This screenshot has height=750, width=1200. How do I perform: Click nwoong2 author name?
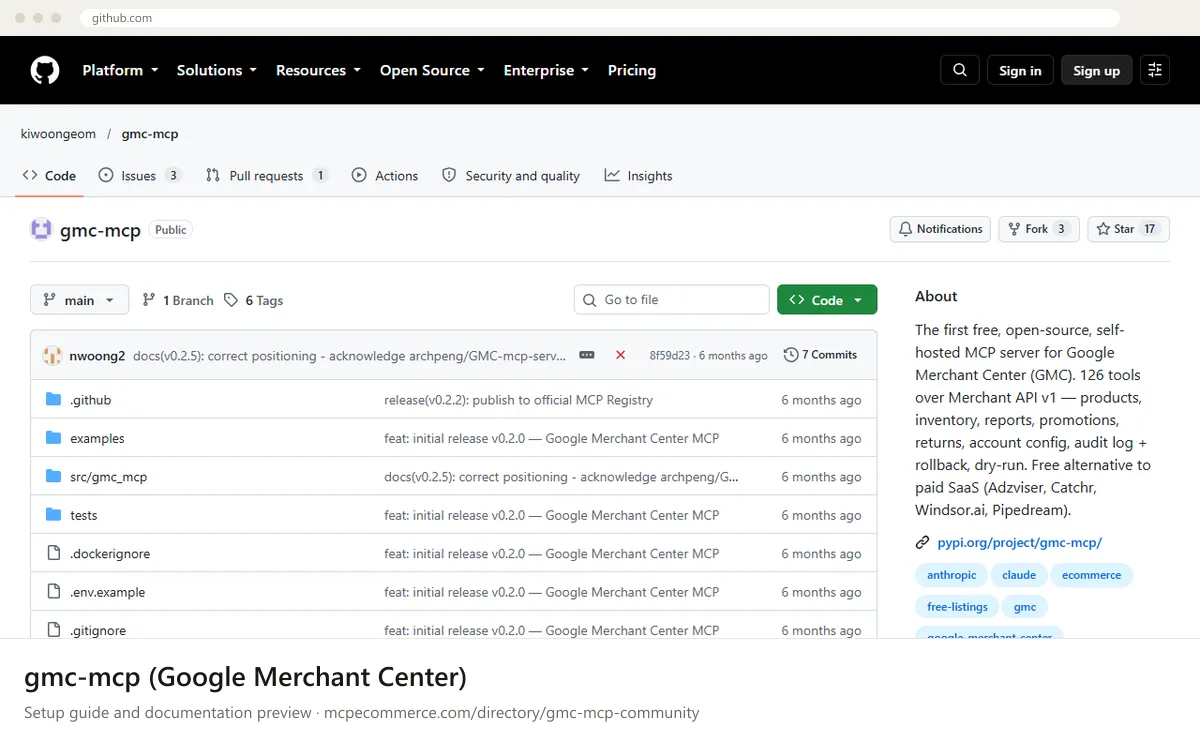click(97, 355)
